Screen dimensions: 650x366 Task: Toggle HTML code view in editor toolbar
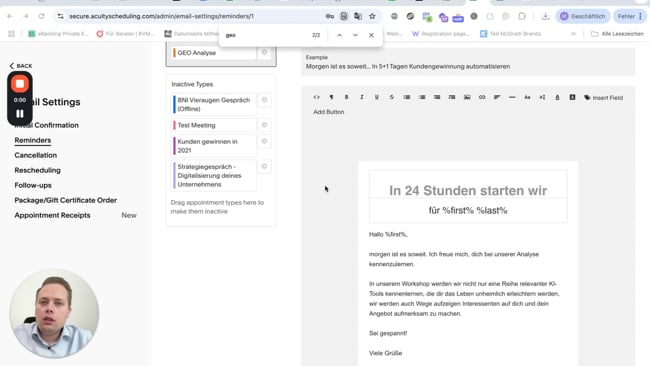(317, 97)
